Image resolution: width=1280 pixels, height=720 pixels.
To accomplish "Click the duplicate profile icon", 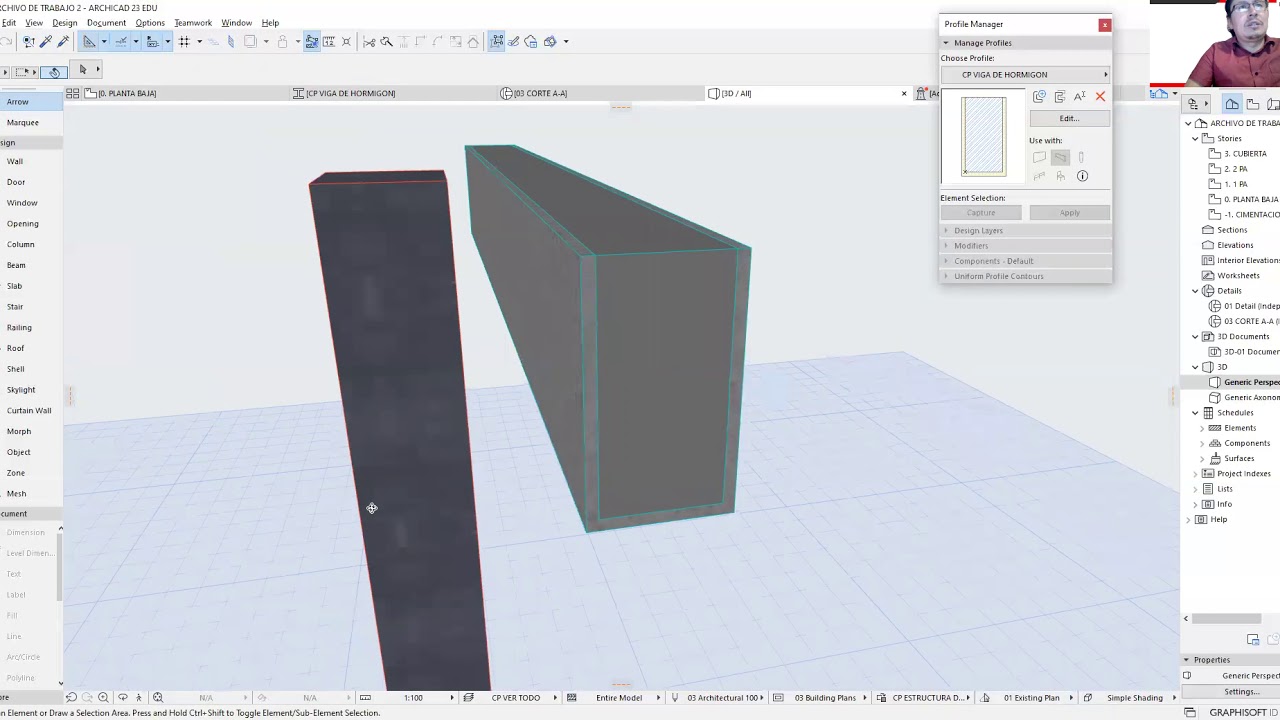I will point(1060,96).
